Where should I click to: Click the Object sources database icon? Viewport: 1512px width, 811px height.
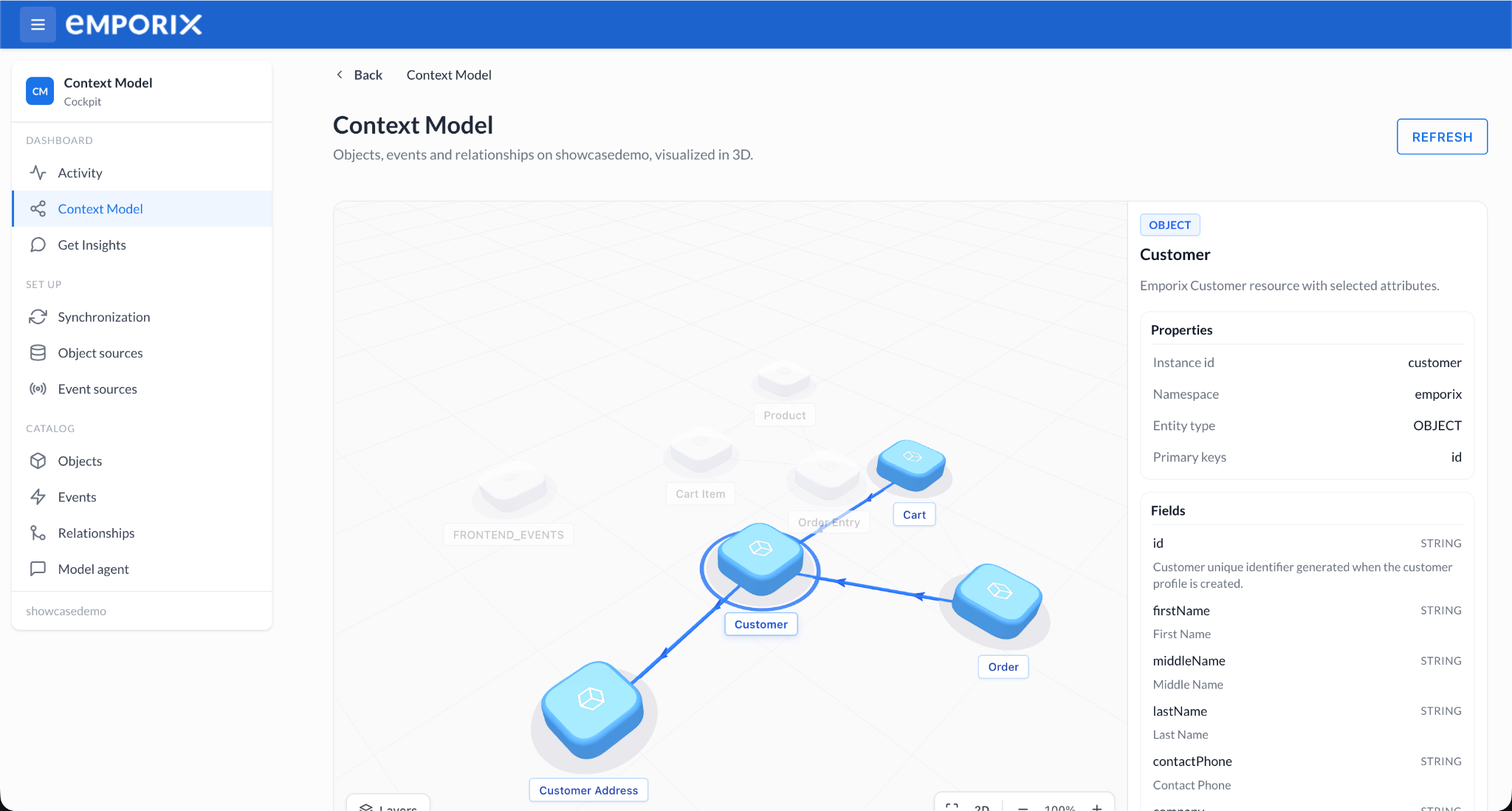pos(38,353)
